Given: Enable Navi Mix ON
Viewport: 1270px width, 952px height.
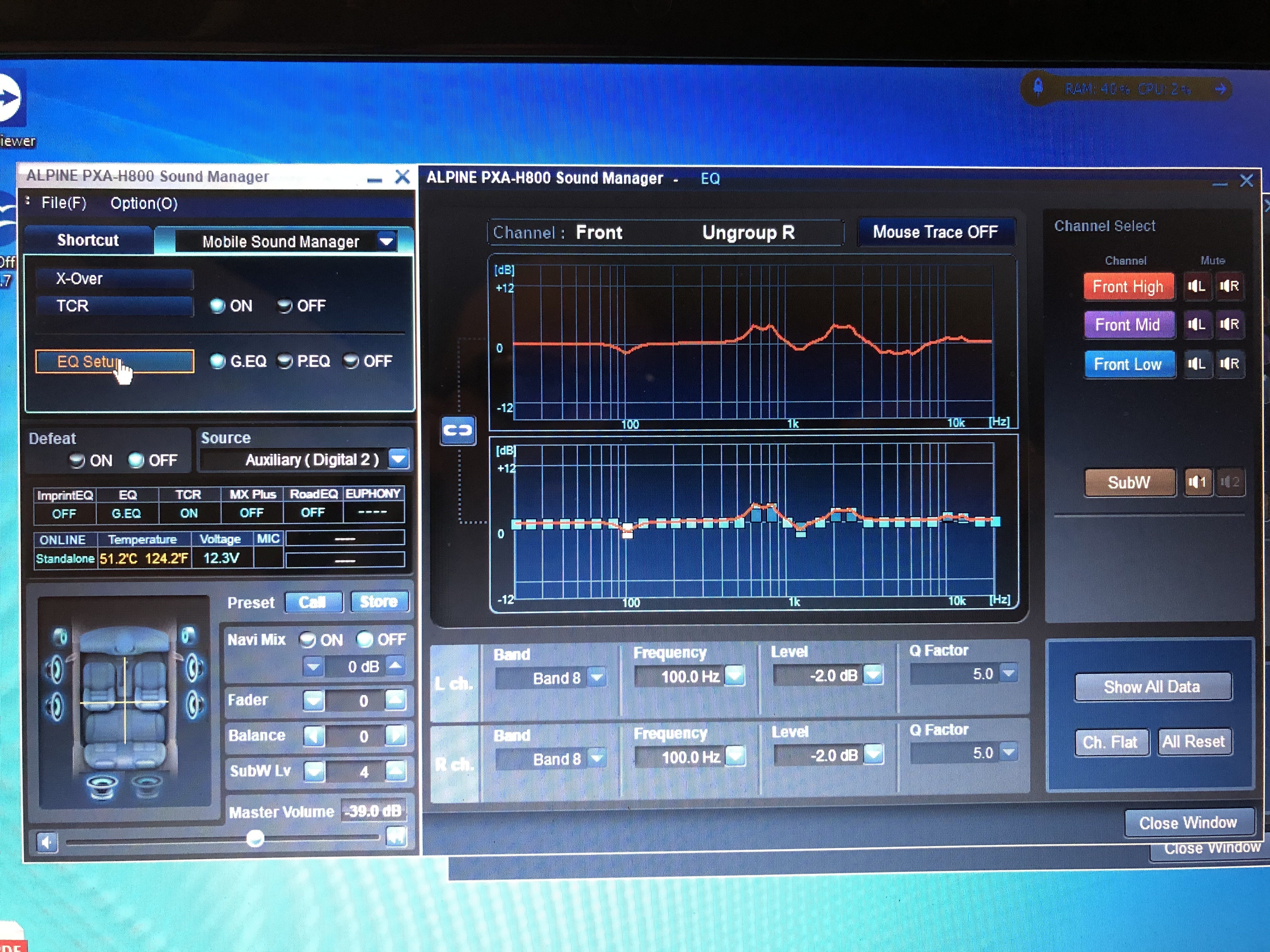Looking at the screenshot, I should 308,640.
